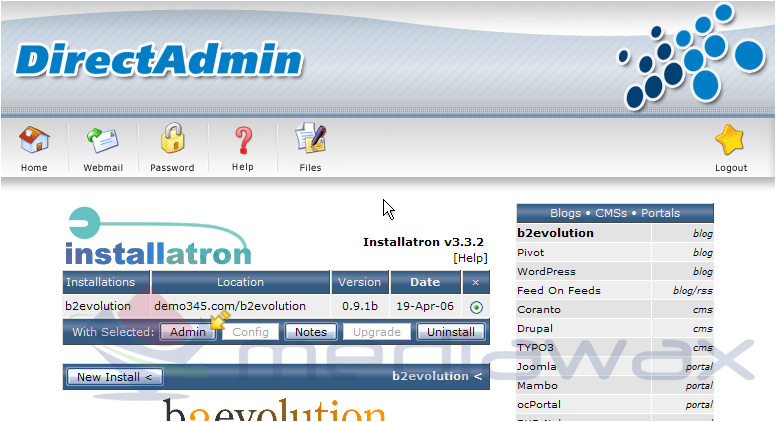Screen dimensions: 776x422
Task: Open Notes for the selected installation
Action: coord(311,332)
